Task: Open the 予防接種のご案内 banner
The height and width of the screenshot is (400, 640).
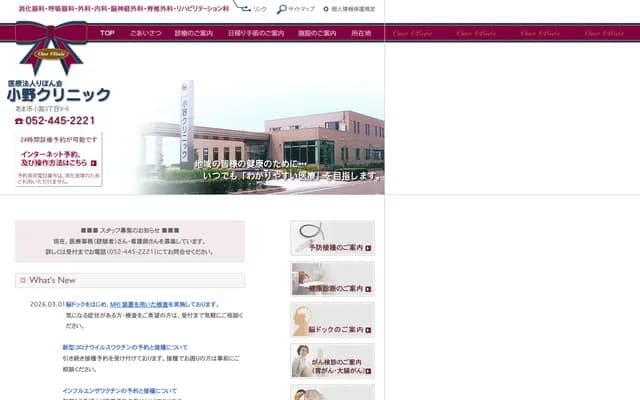Action: coord(332,238)
